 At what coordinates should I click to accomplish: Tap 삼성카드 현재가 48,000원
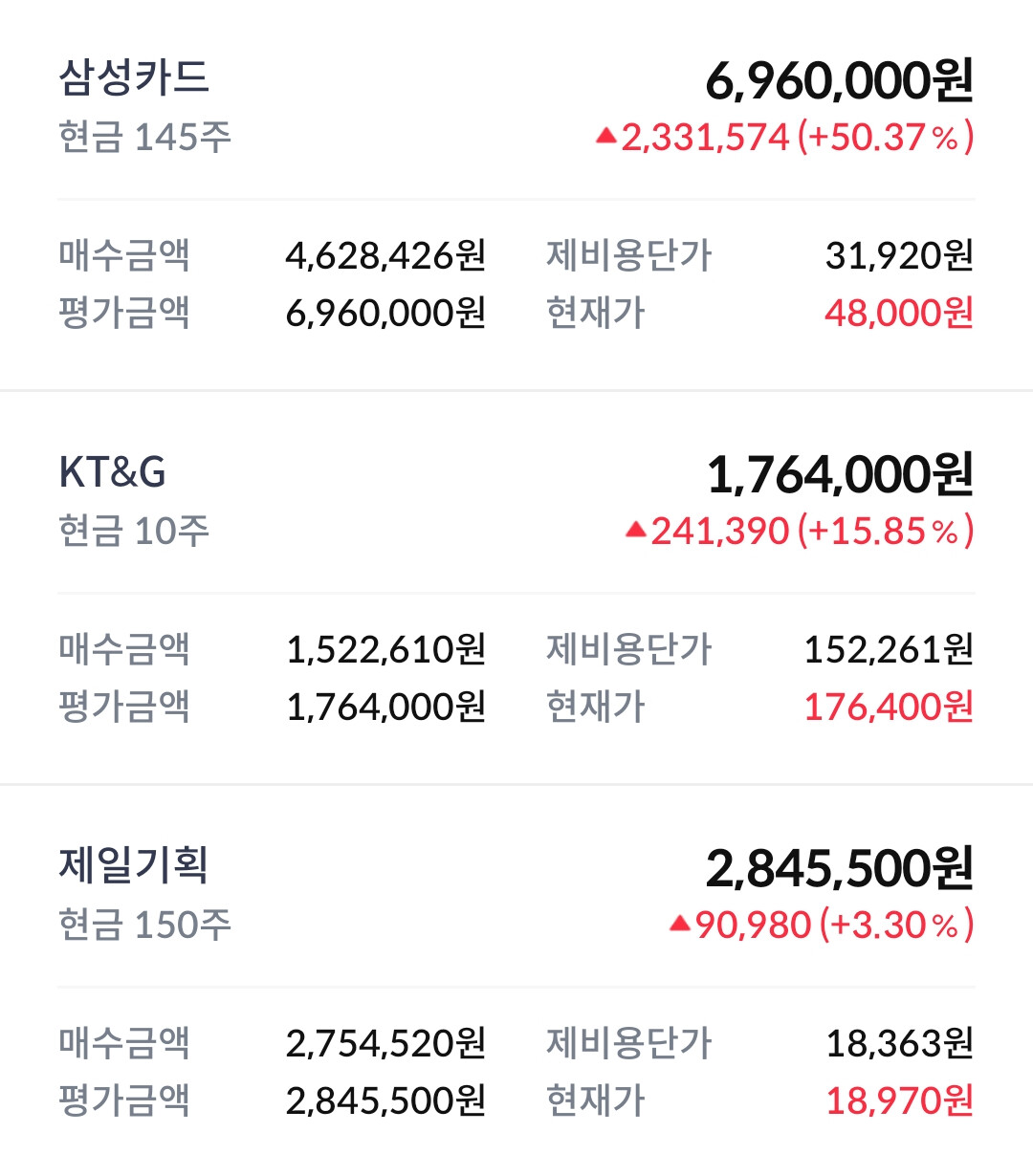899,313
